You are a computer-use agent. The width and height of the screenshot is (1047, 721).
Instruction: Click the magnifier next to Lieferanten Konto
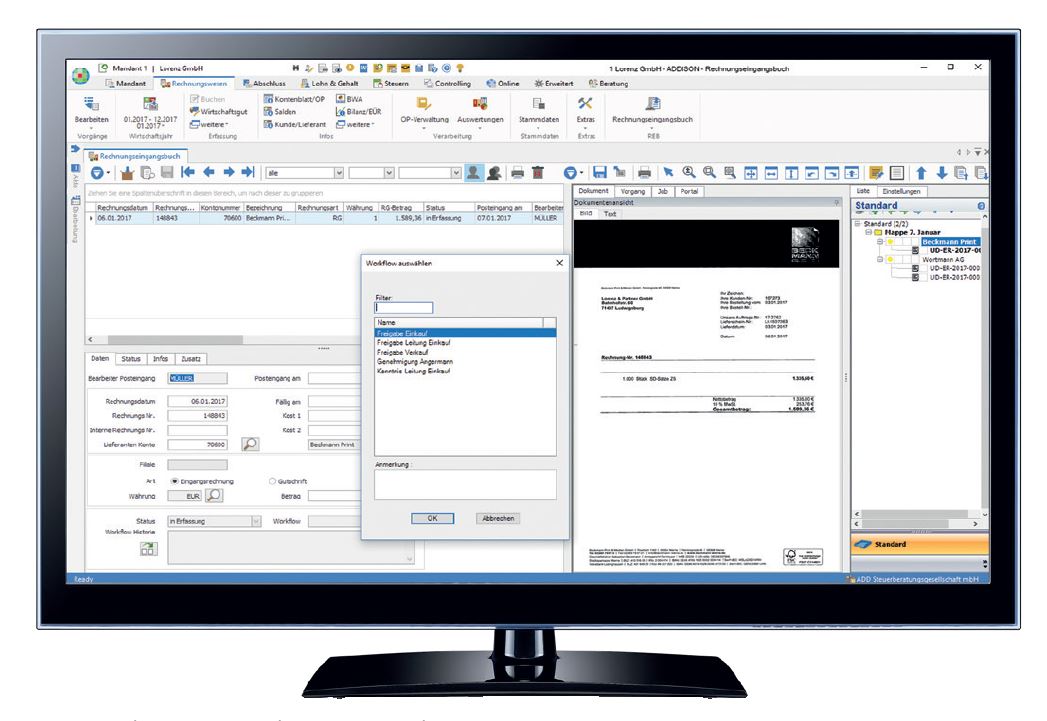[251, 443]
